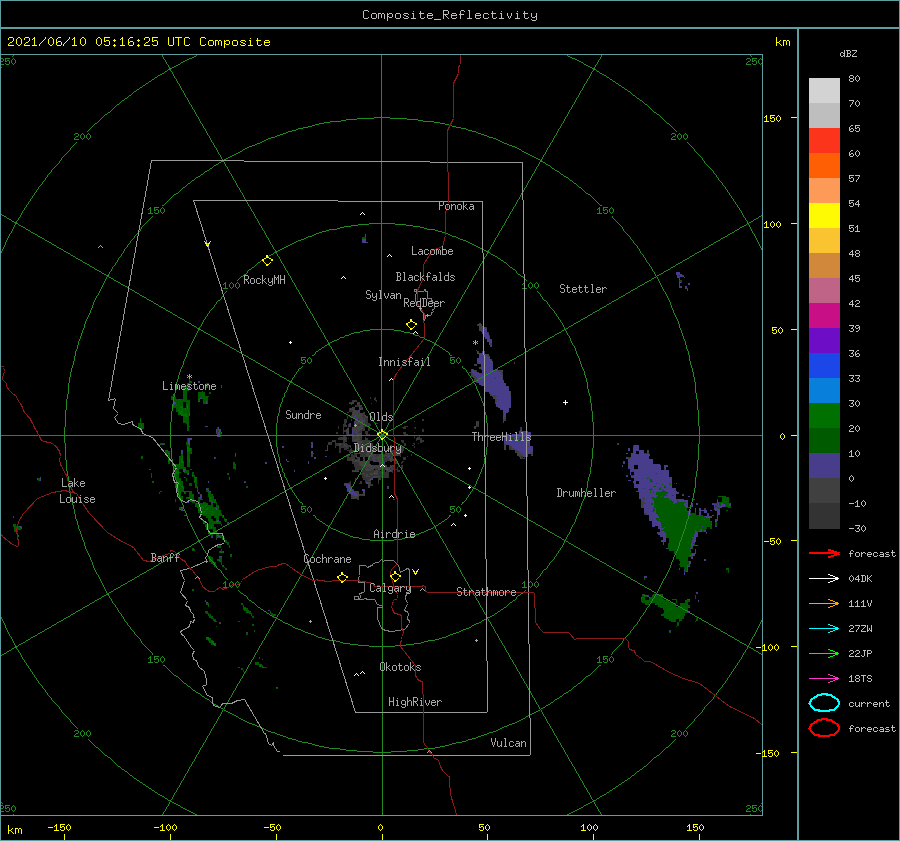
Task: Click the Vulcan town label
Action: click(509, 743)
